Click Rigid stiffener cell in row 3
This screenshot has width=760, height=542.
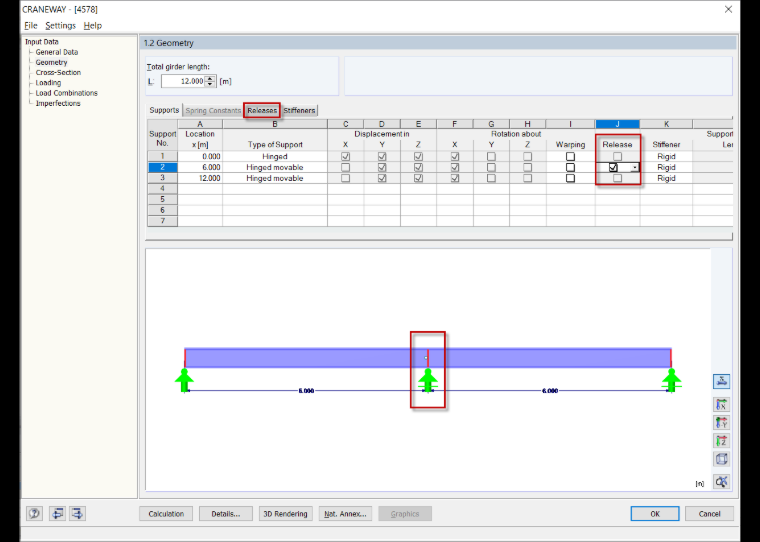(x=666, y=178)
